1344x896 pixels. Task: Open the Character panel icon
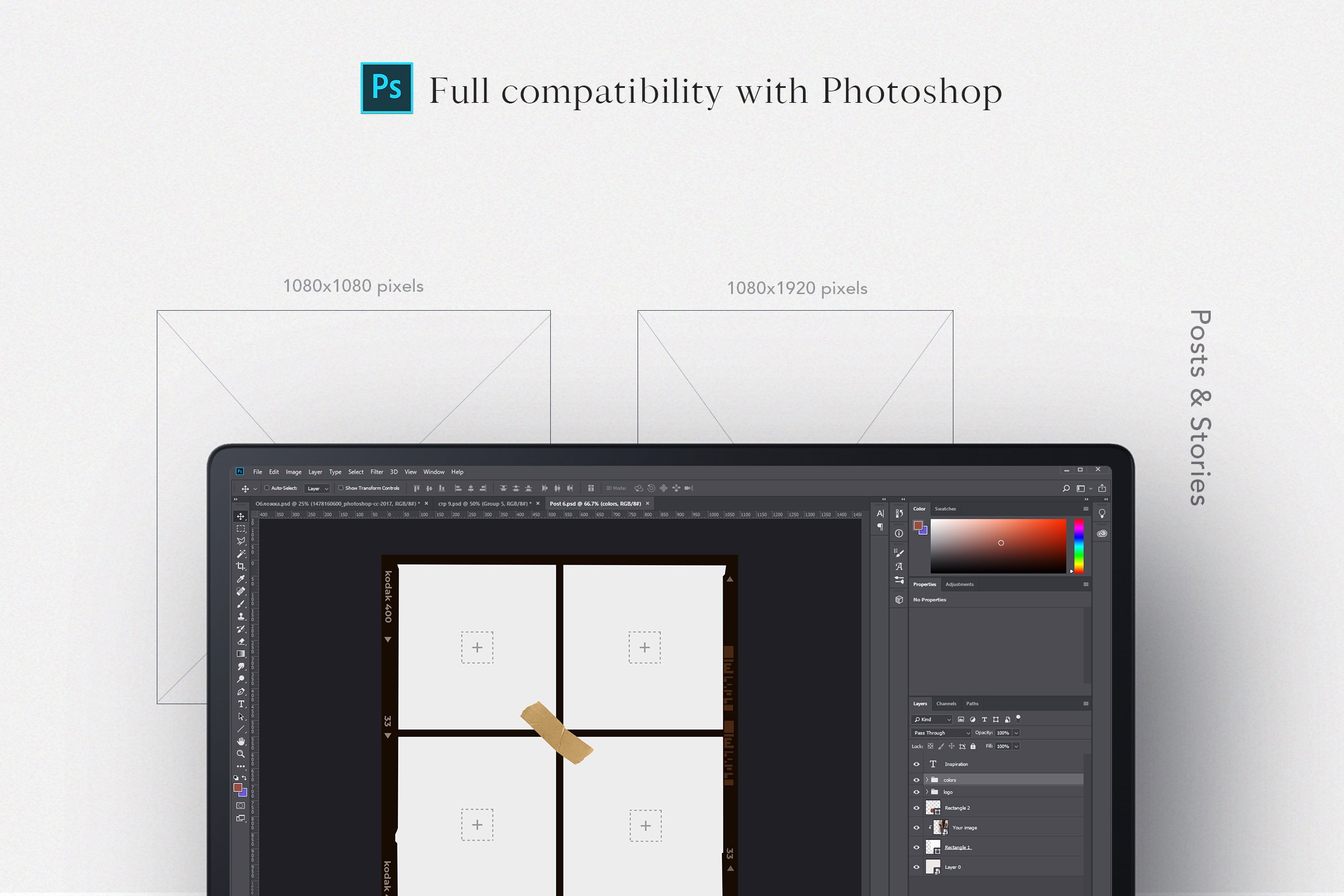880,513
